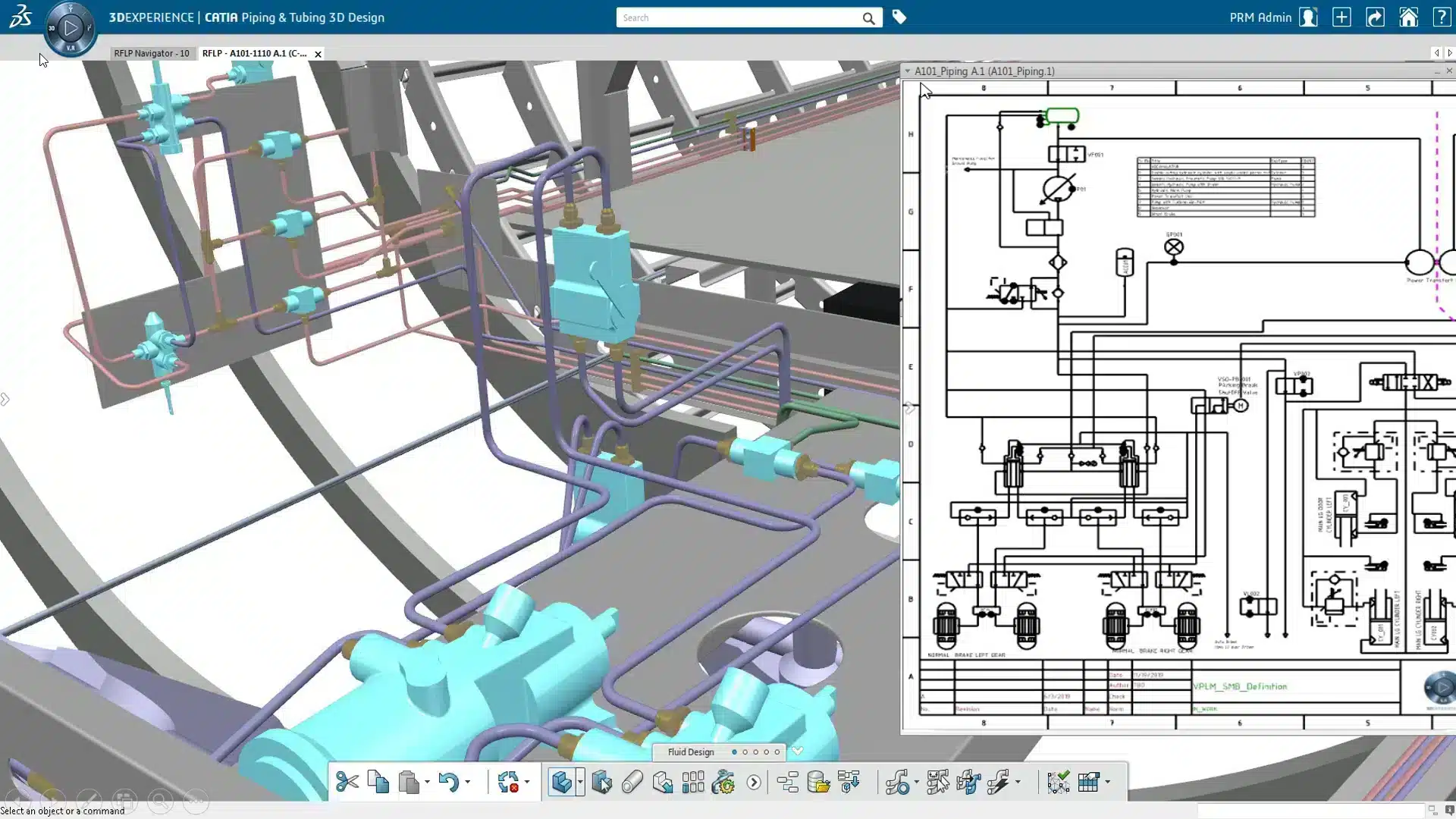Click the plus button to add content
The width and height of the screenshot is (1456, 819).
pyautogui.click(x=1341, y=17)
